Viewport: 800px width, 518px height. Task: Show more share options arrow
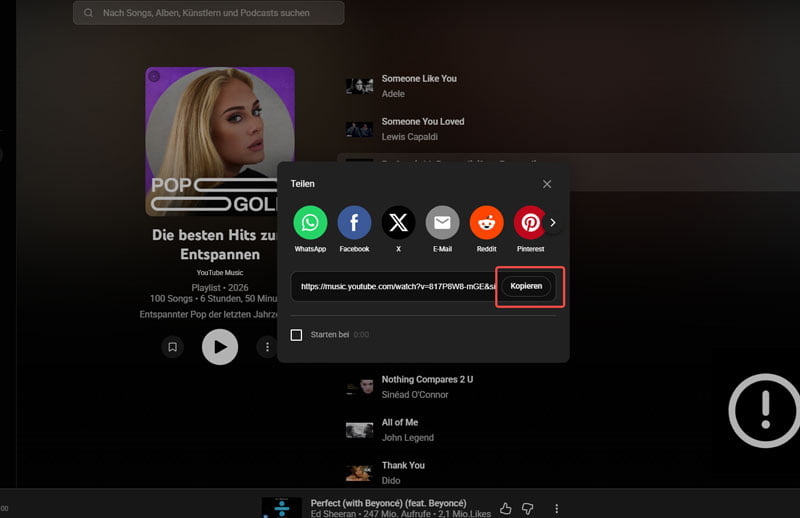click(x=553, y=223)
